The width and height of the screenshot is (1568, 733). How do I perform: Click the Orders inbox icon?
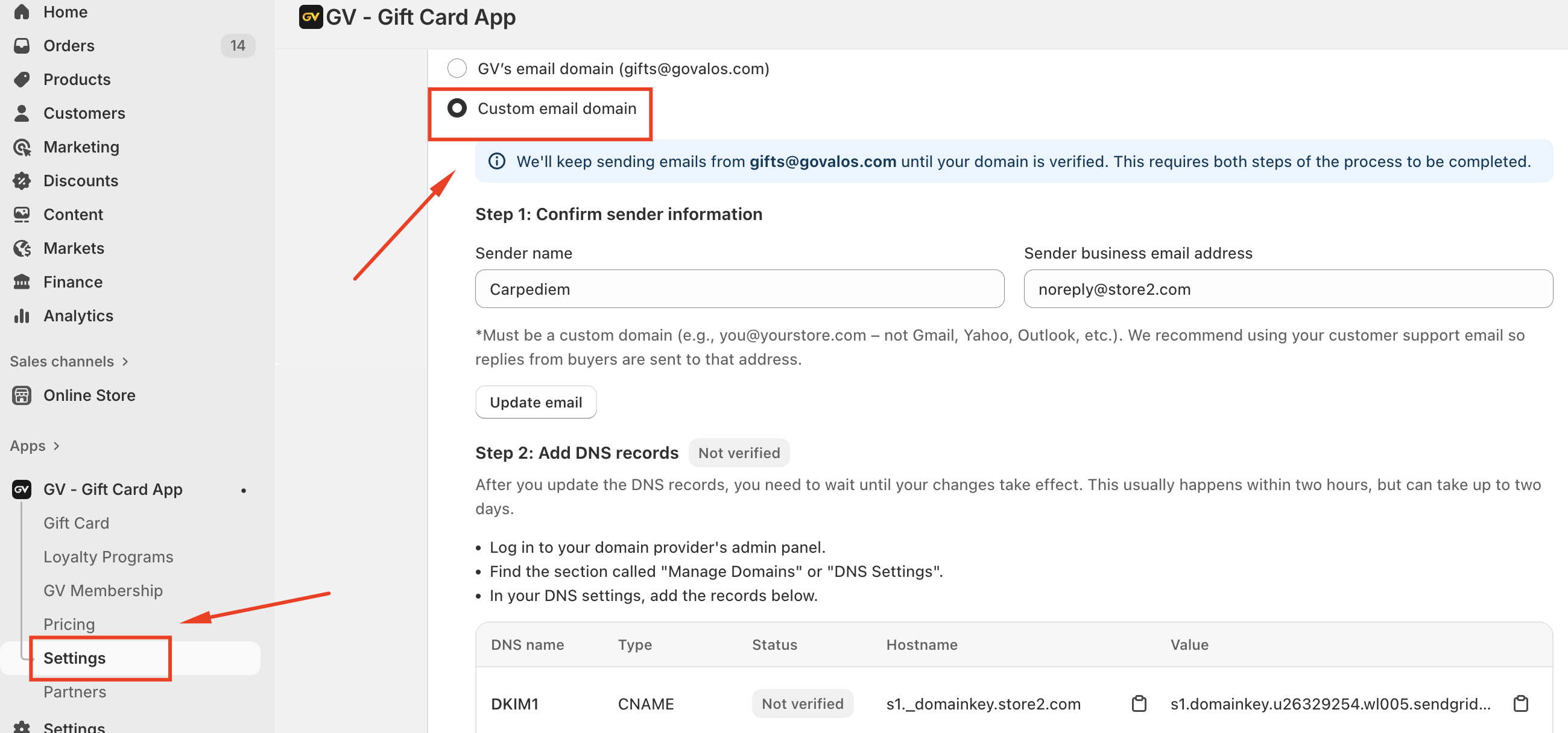[x=22, y=46]
